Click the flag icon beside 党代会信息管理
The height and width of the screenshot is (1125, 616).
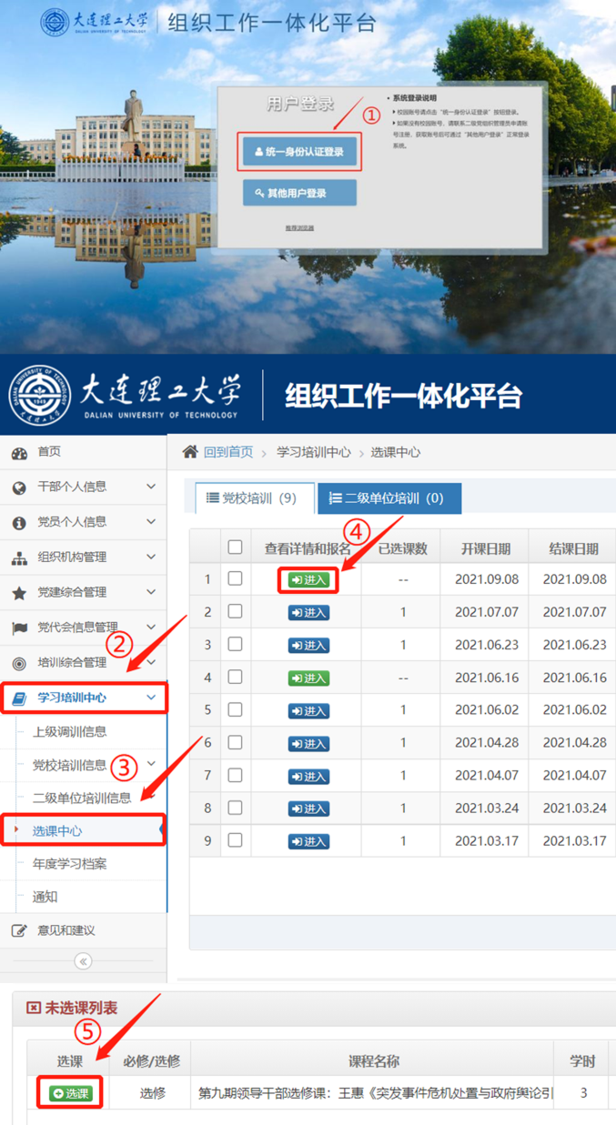click(19, 628)
